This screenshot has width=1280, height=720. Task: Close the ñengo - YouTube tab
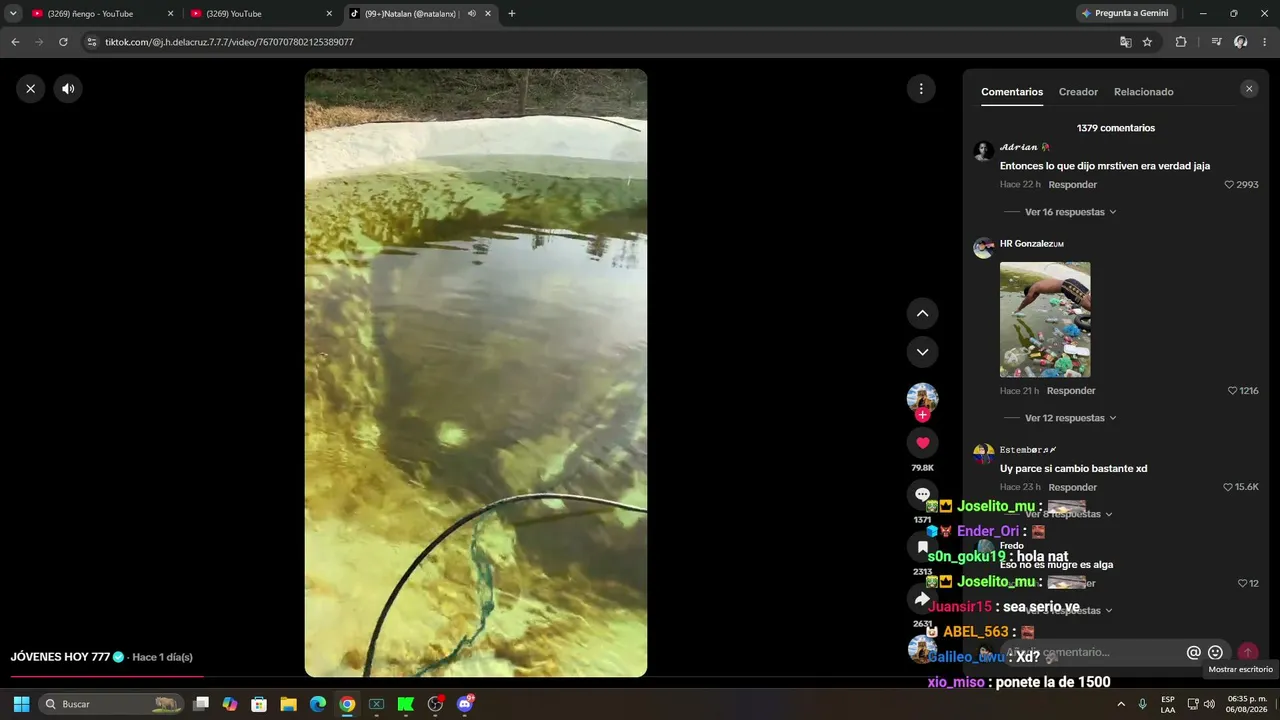[x=170, y=14]
